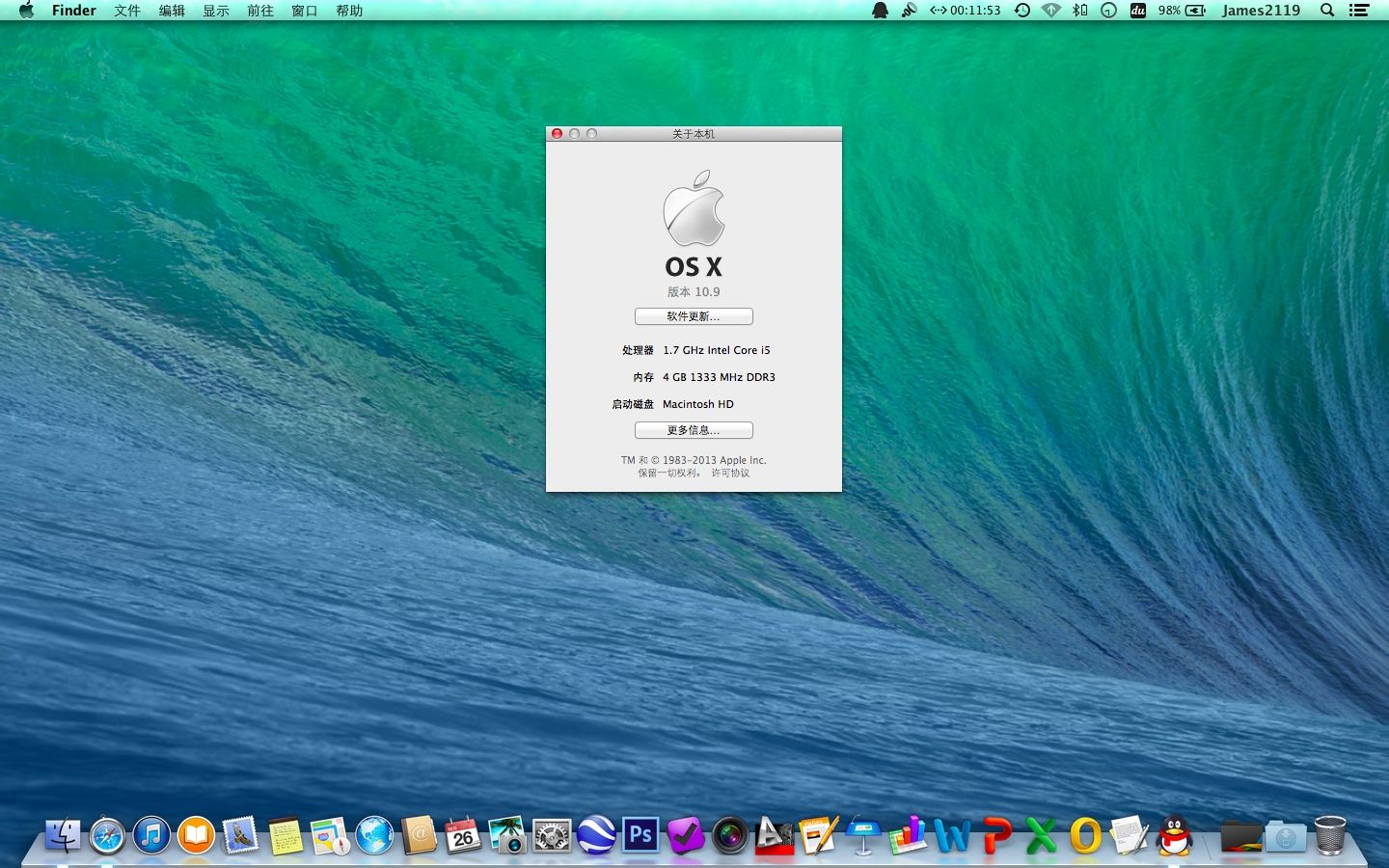The image size is (1389, 868).
Task: Launch Photoshop from the Dock
Action: [640, 835]
